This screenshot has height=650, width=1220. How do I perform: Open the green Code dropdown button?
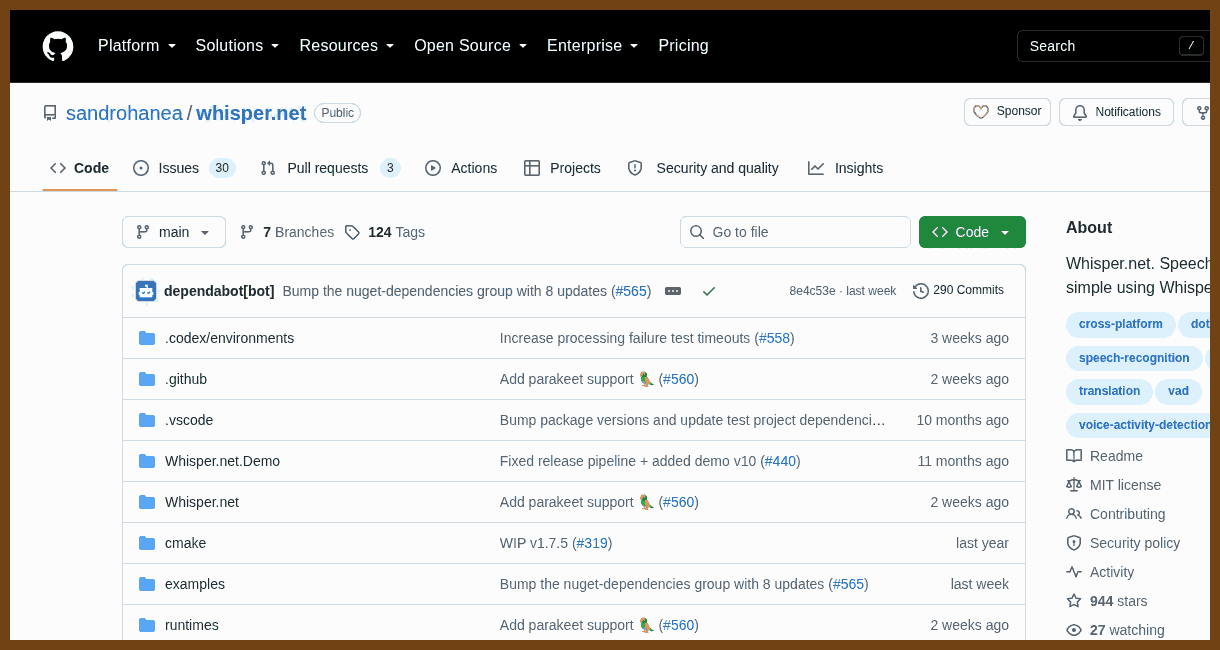point(972,232)
